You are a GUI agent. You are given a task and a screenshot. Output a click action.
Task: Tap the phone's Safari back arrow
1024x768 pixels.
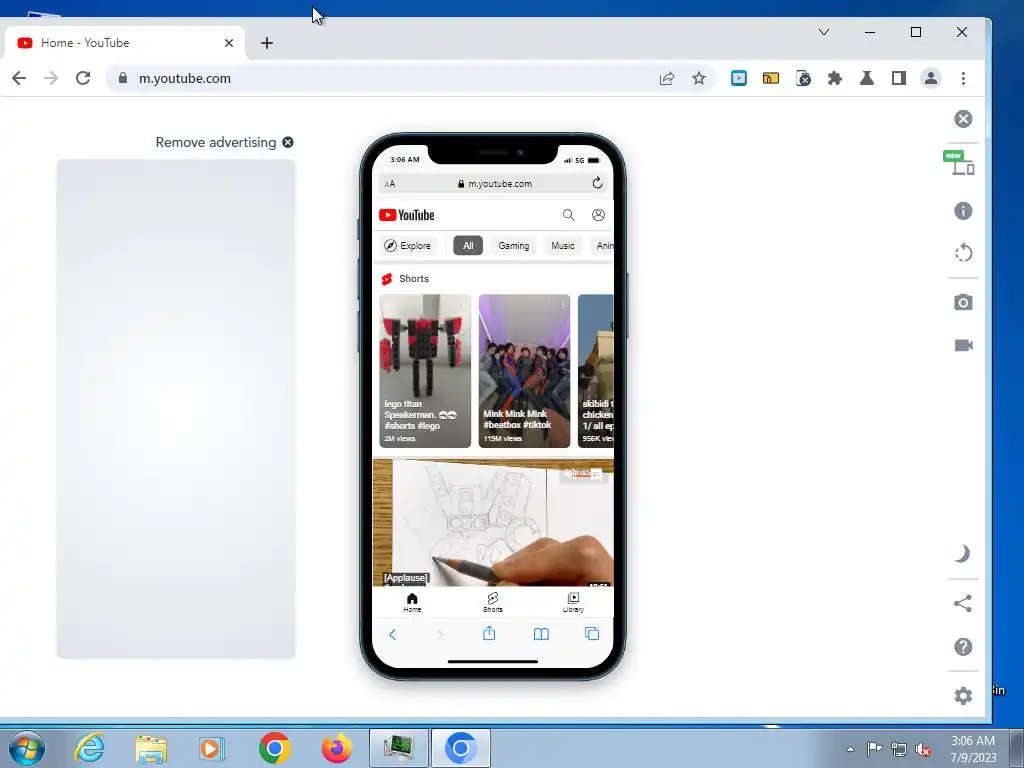point(392,634)
